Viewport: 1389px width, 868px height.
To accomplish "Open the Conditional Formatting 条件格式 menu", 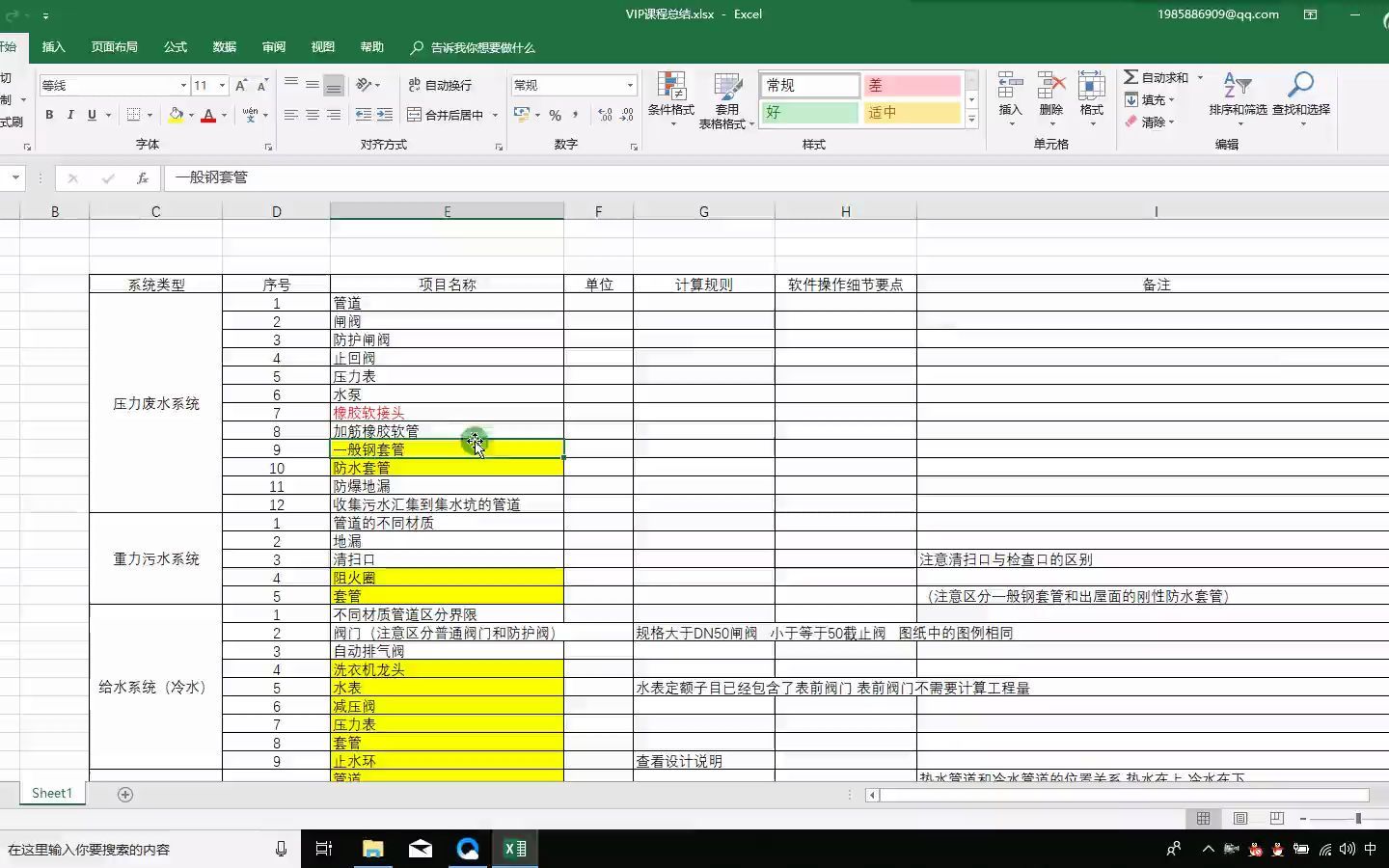I will tap(671, 98).
